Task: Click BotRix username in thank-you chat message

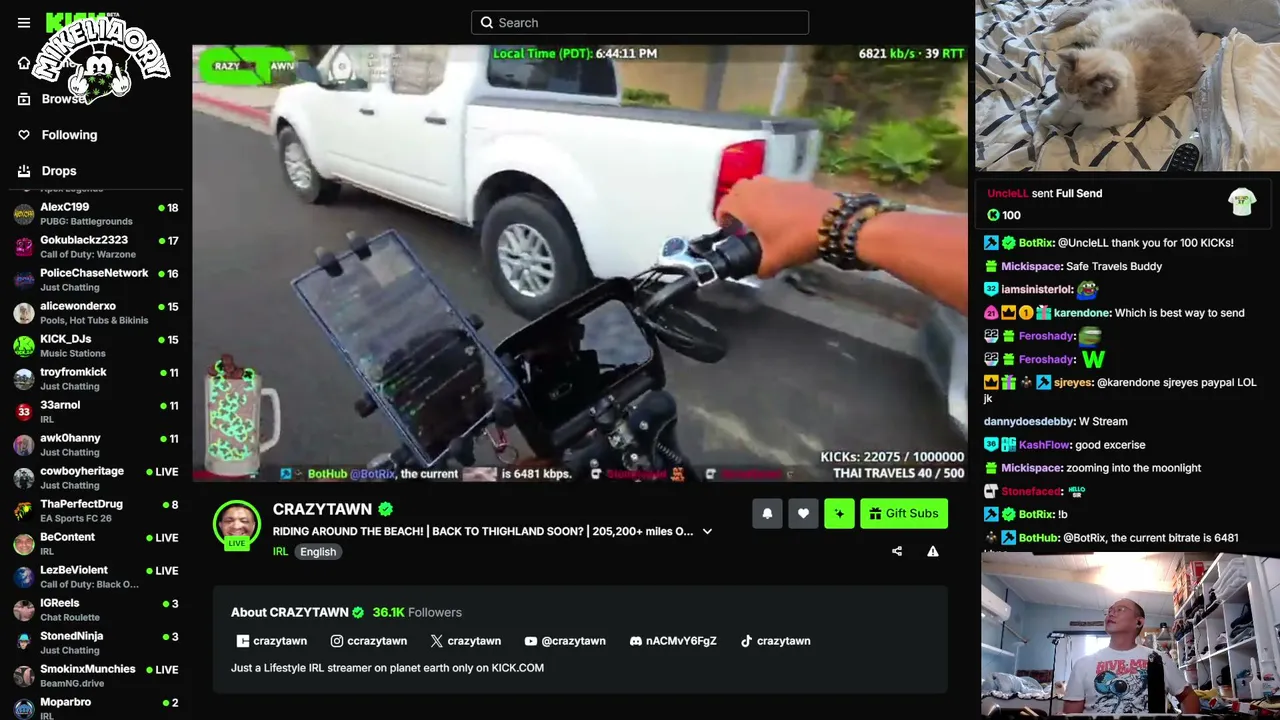Action: coord(1036,243)
